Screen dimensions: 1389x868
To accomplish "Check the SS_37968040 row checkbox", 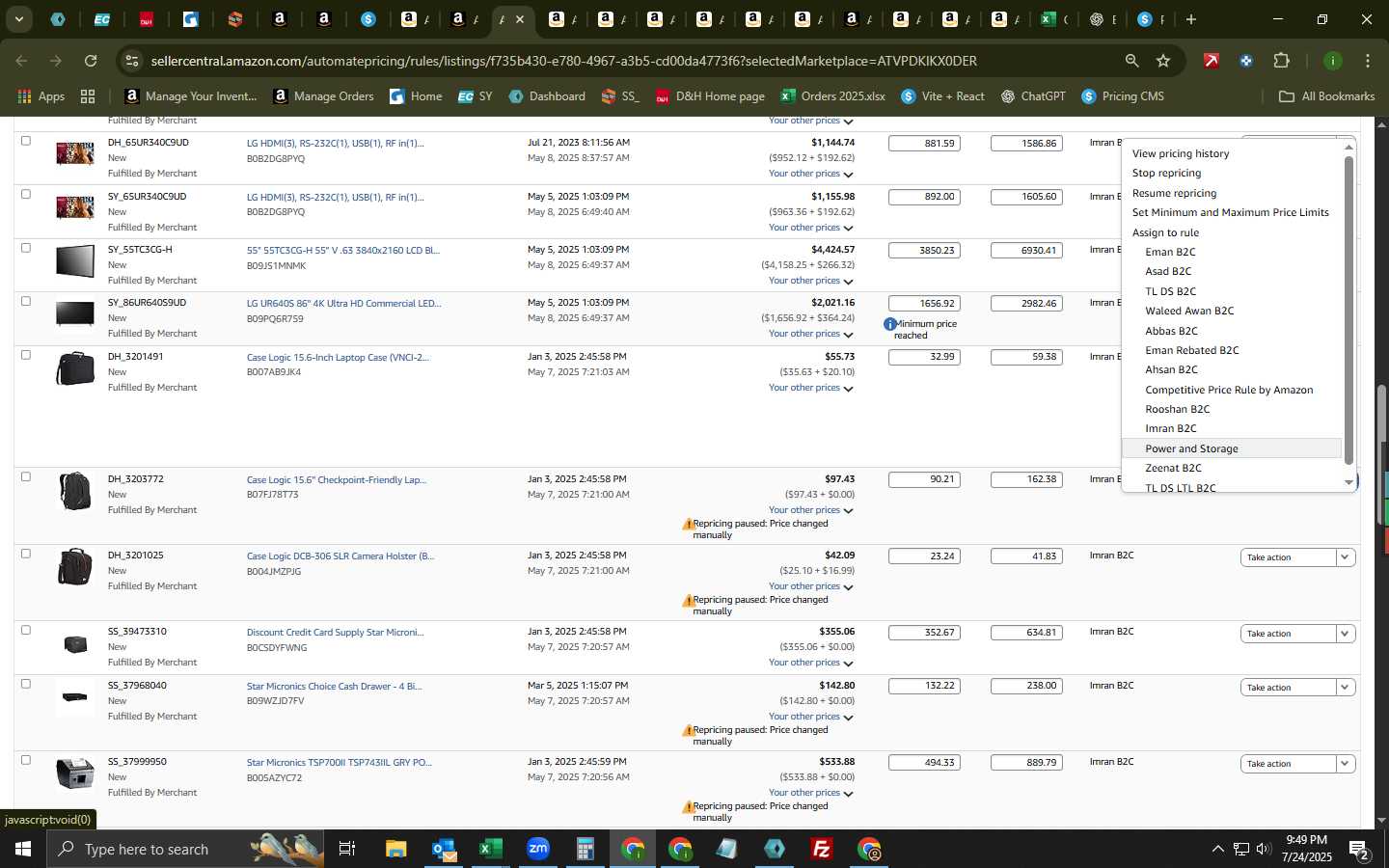I will click(x=26, y=684).
